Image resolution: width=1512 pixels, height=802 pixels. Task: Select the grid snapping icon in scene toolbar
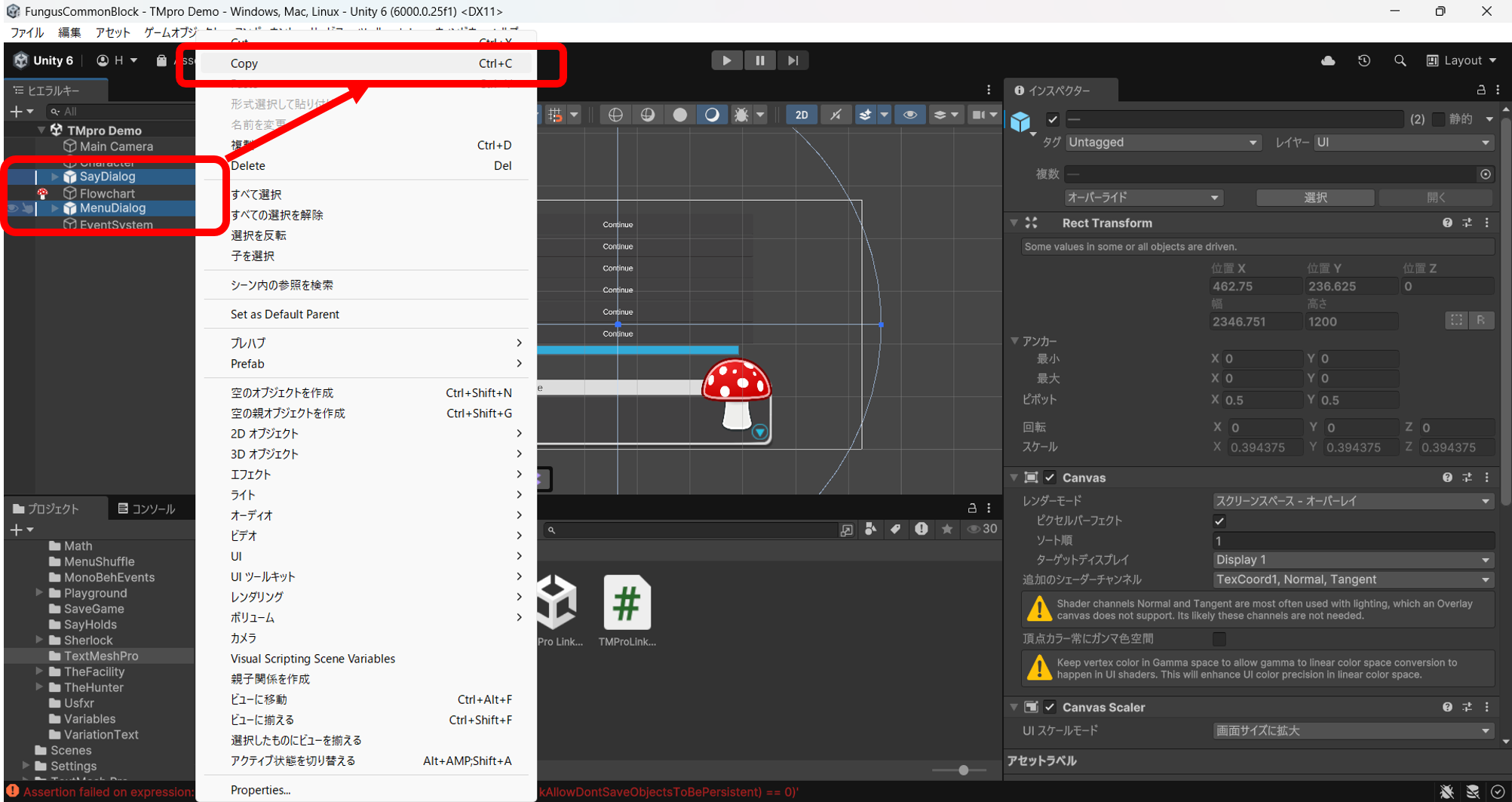(556, 114)
